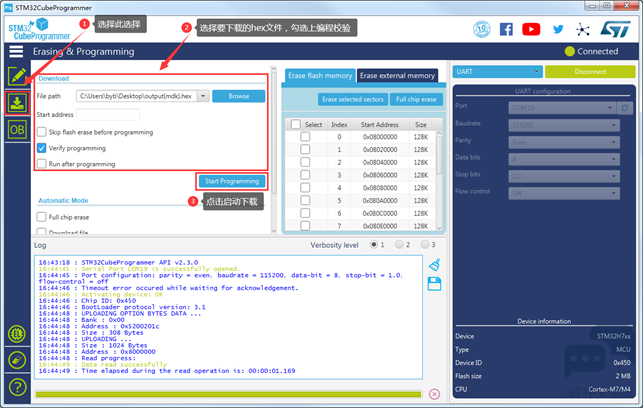
Task: Click the Size column header
Action: 420,125
